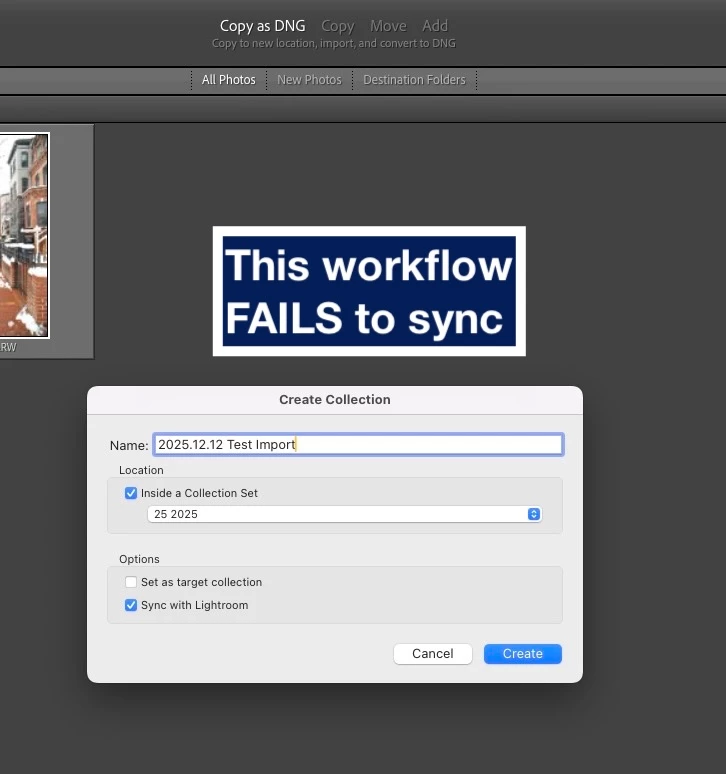Click the Options section label

click(x=139, y=559)
